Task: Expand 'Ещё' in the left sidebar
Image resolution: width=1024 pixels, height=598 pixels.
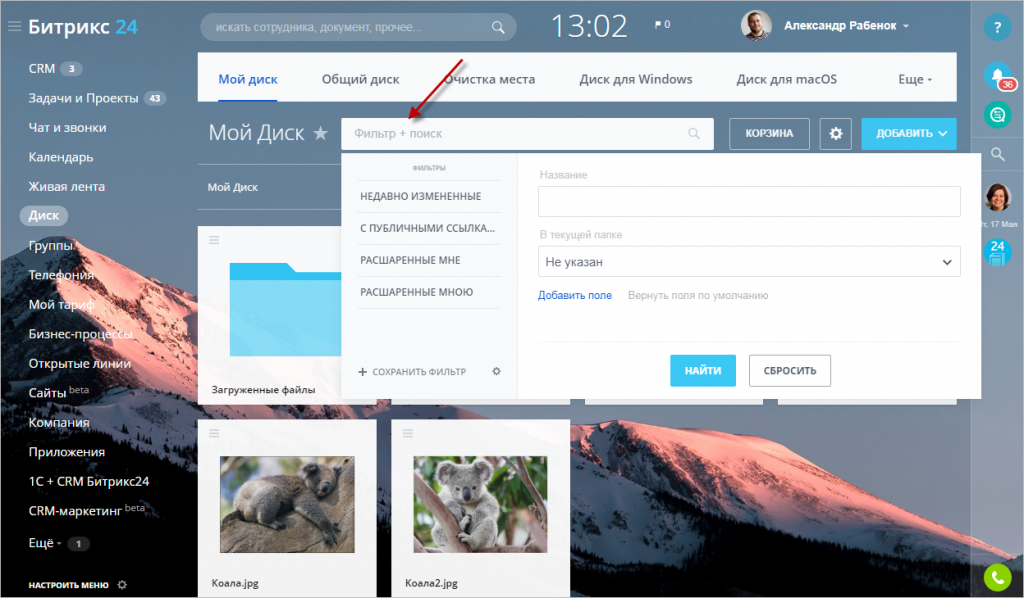Action: [x=45, y=543]
